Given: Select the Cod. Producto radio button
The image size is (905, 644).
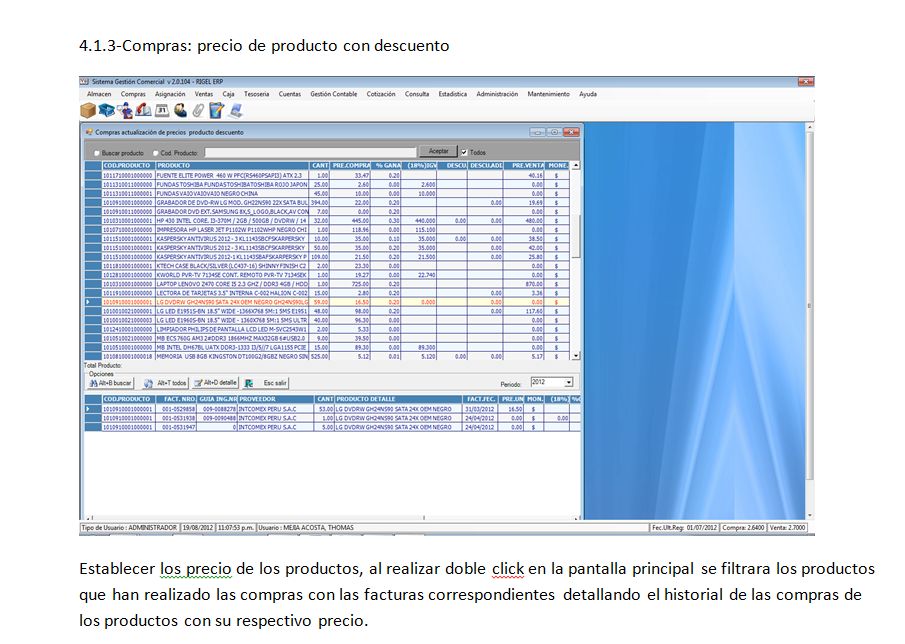Looking at the screenshot, I should (154, 152).
